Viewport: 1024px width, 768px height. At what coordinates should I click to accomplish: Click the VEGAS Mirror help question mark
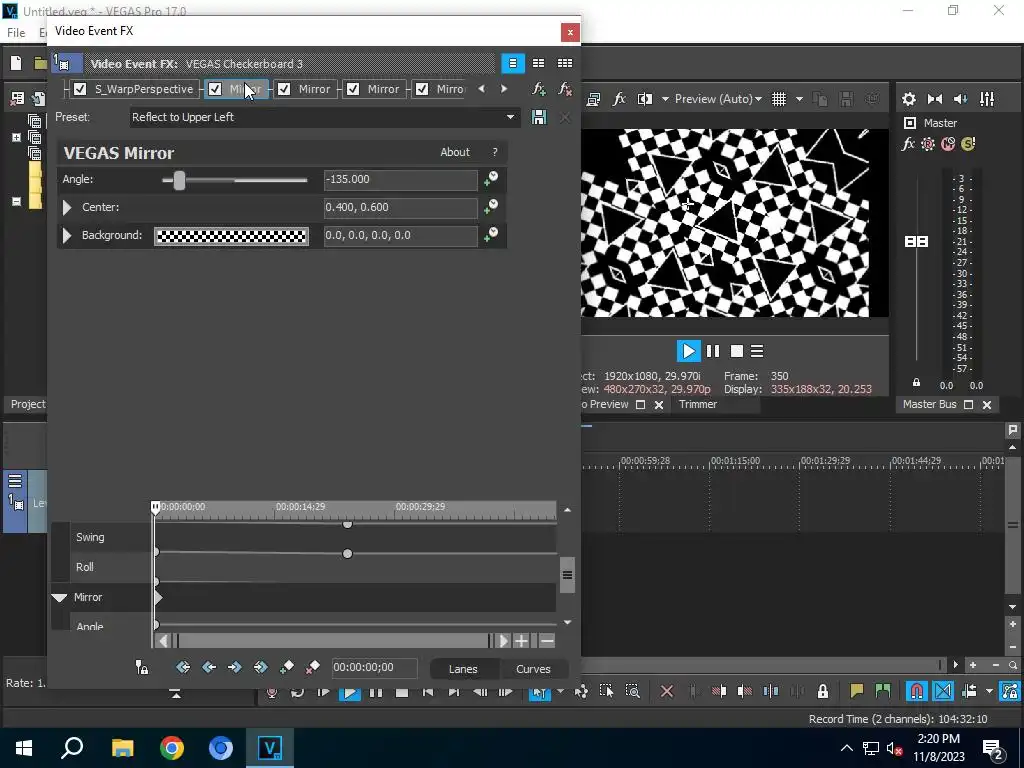pyautogui.click(x=495, y=152)
